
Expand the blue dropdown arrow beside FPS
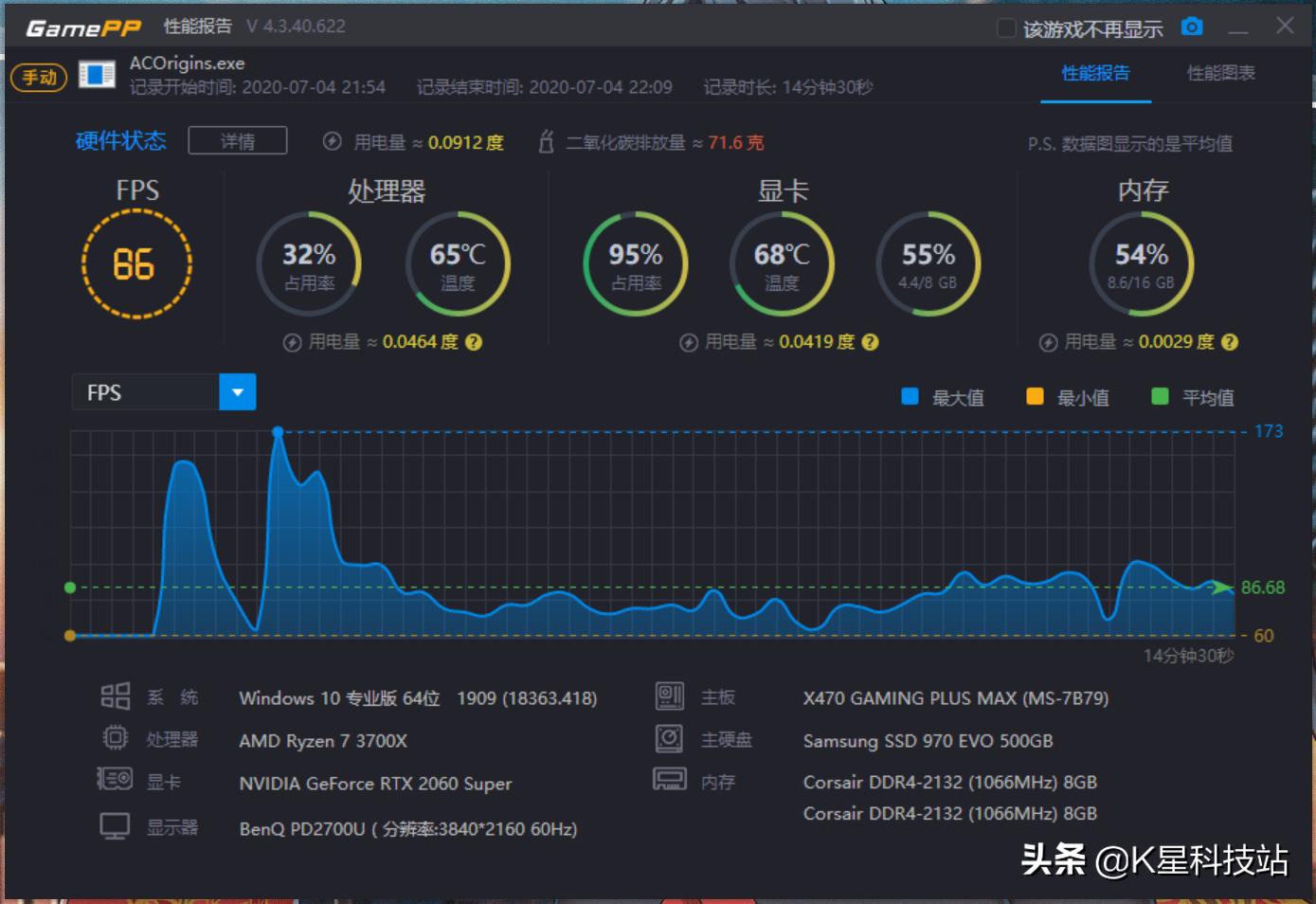237,391
